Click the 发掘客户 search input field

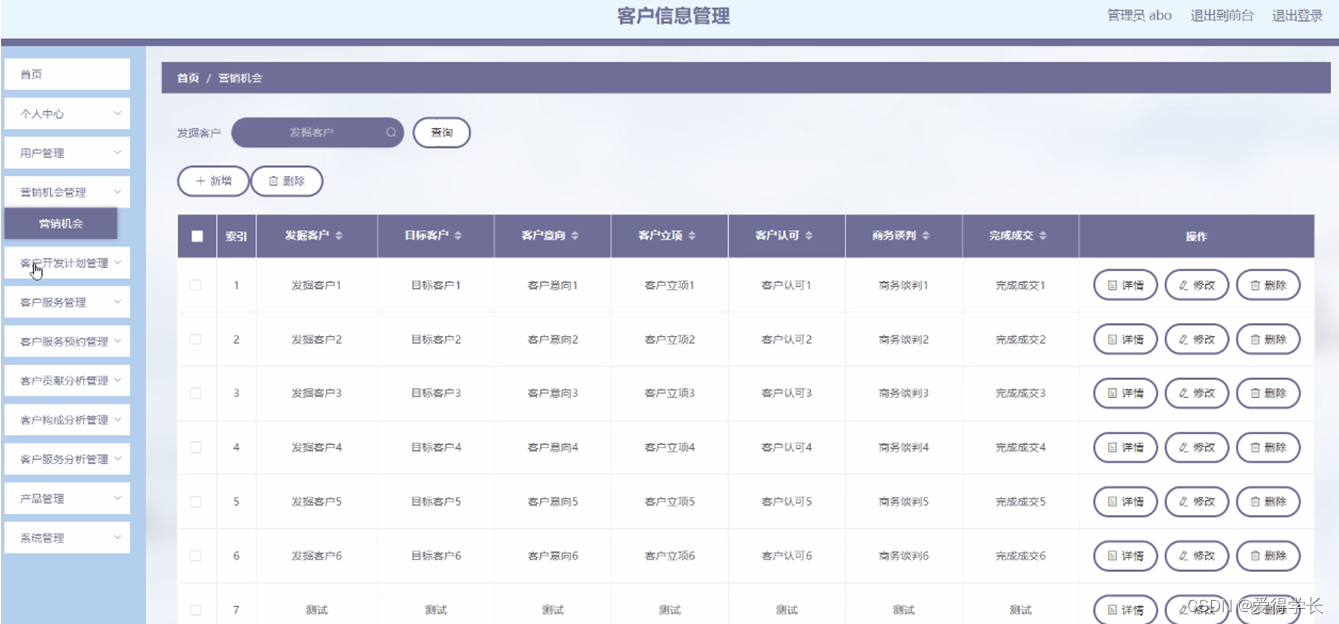(x=317, y=132)
